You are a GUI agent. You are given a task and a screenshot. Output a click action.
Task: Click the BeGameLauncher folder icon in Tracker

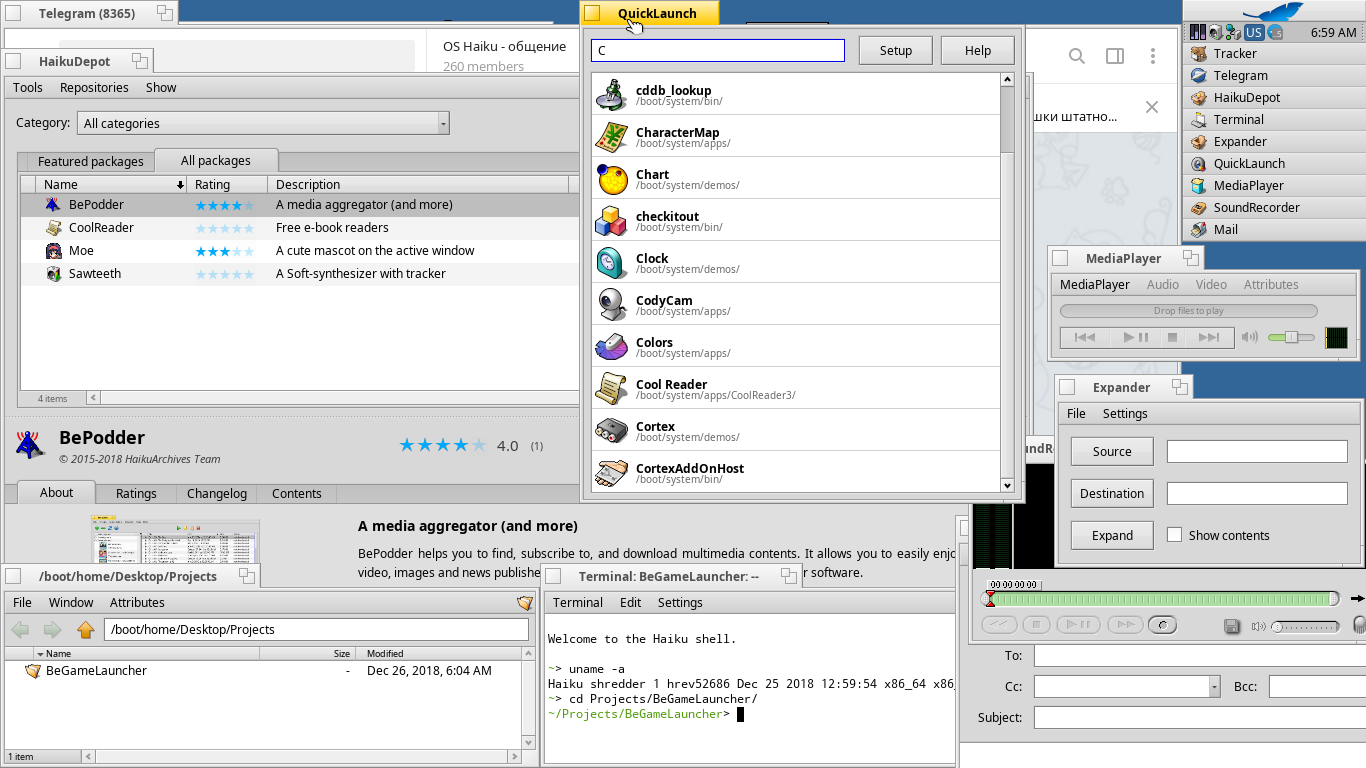click(33, 671)
